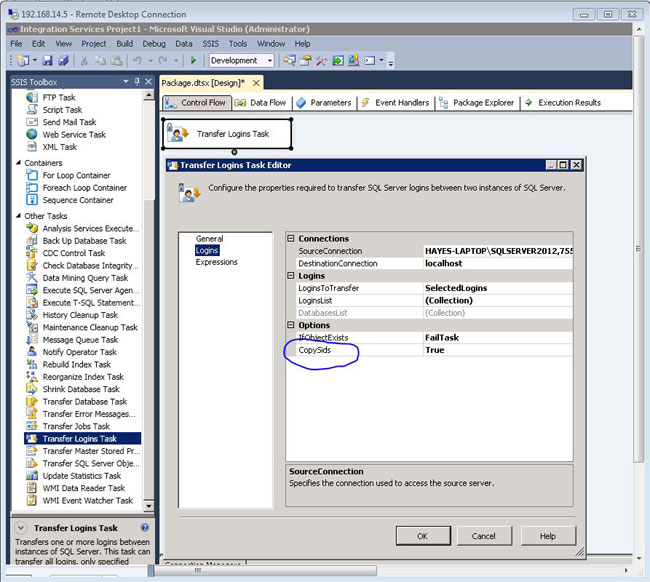650x582 pixels.
Task: Click the Cut scissors toolbar icon
Action: point(84,61)
